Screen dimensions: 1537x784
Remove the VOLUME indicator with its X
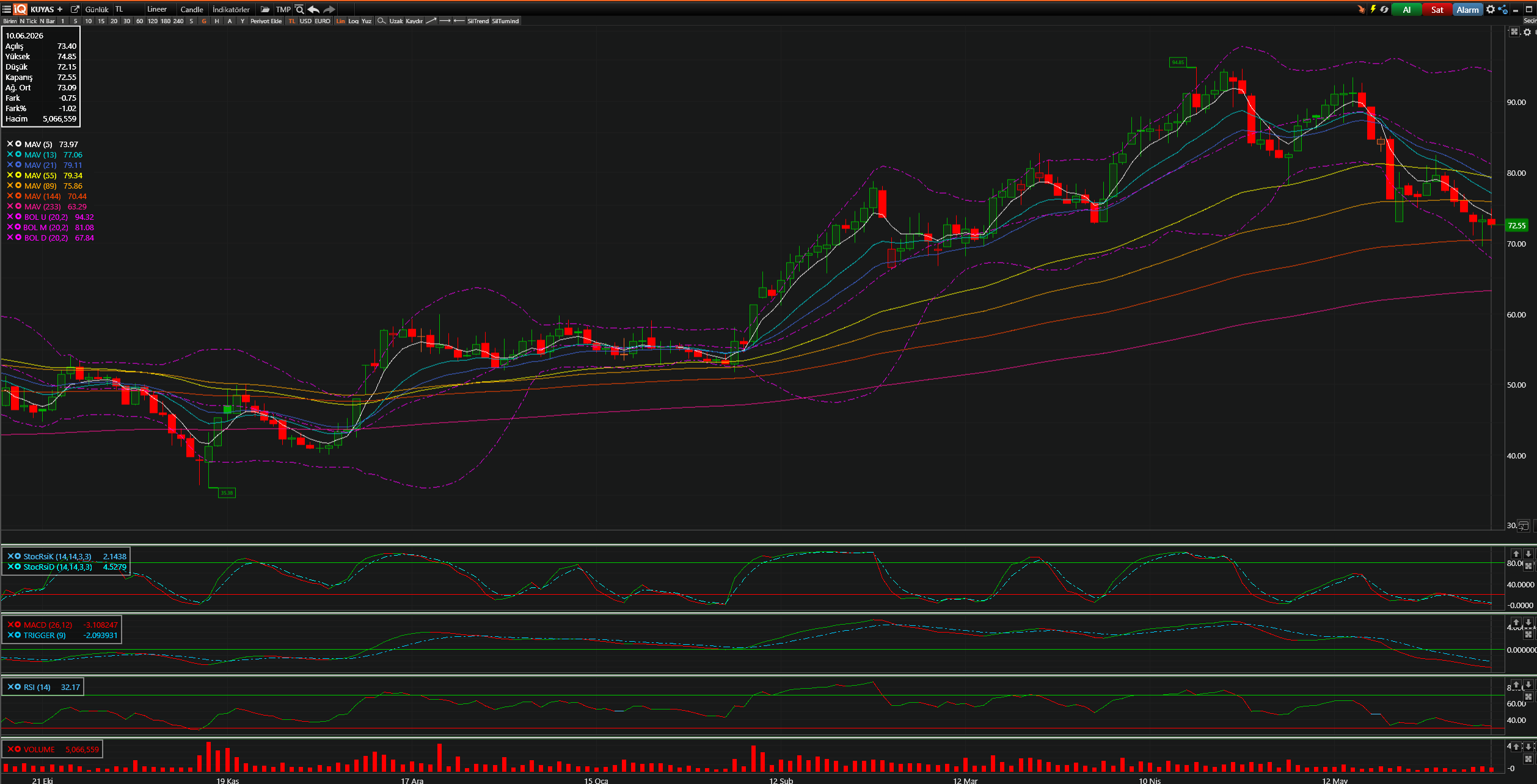coord(10,749)
